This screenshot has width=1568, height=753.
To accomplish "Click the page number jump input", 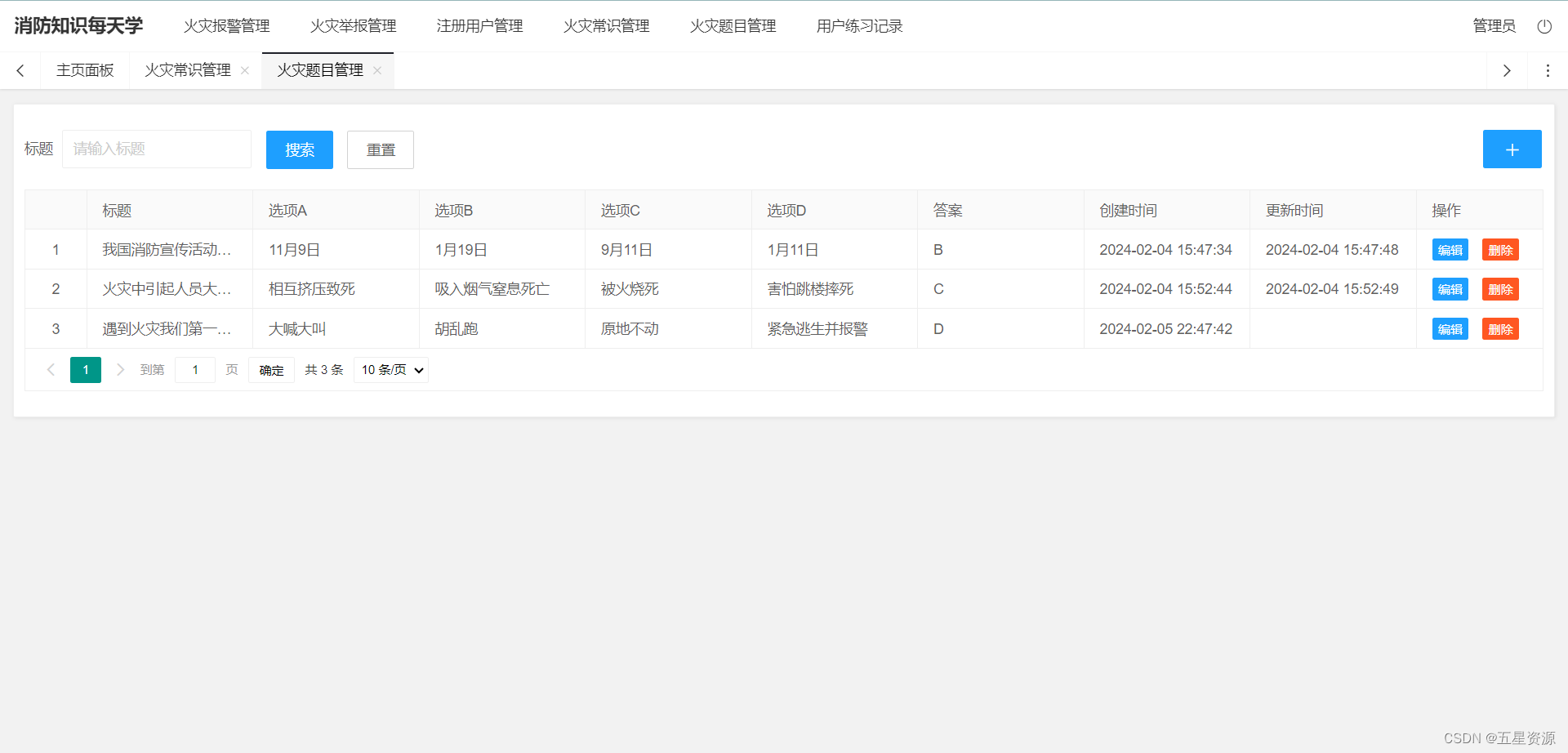I will coord(195,370).
